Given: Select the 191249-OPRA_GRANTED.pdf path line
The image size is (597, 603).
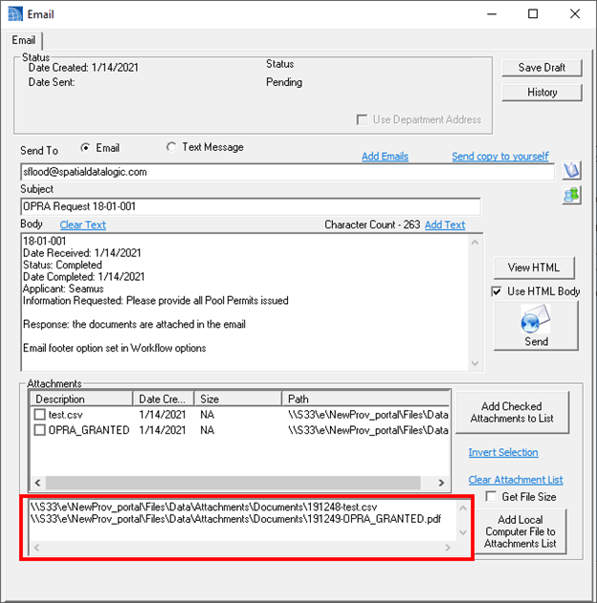Looking at the screenshot, I should tap(235, 519).
